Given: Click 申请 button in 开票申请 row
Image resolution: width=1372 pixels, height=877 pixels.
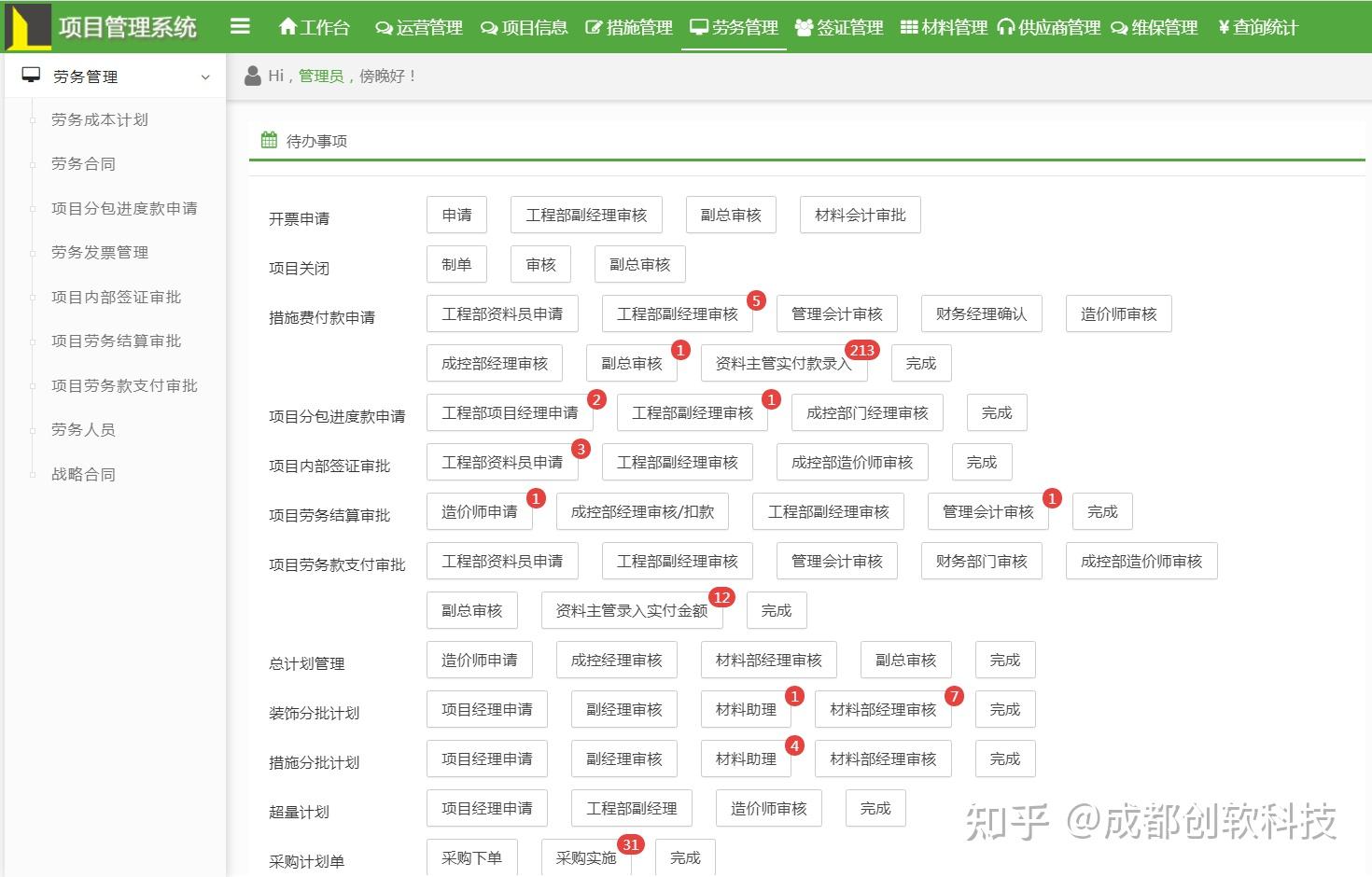Looking at the screenshot, I should pyautogui.click(x=457, y=215).
